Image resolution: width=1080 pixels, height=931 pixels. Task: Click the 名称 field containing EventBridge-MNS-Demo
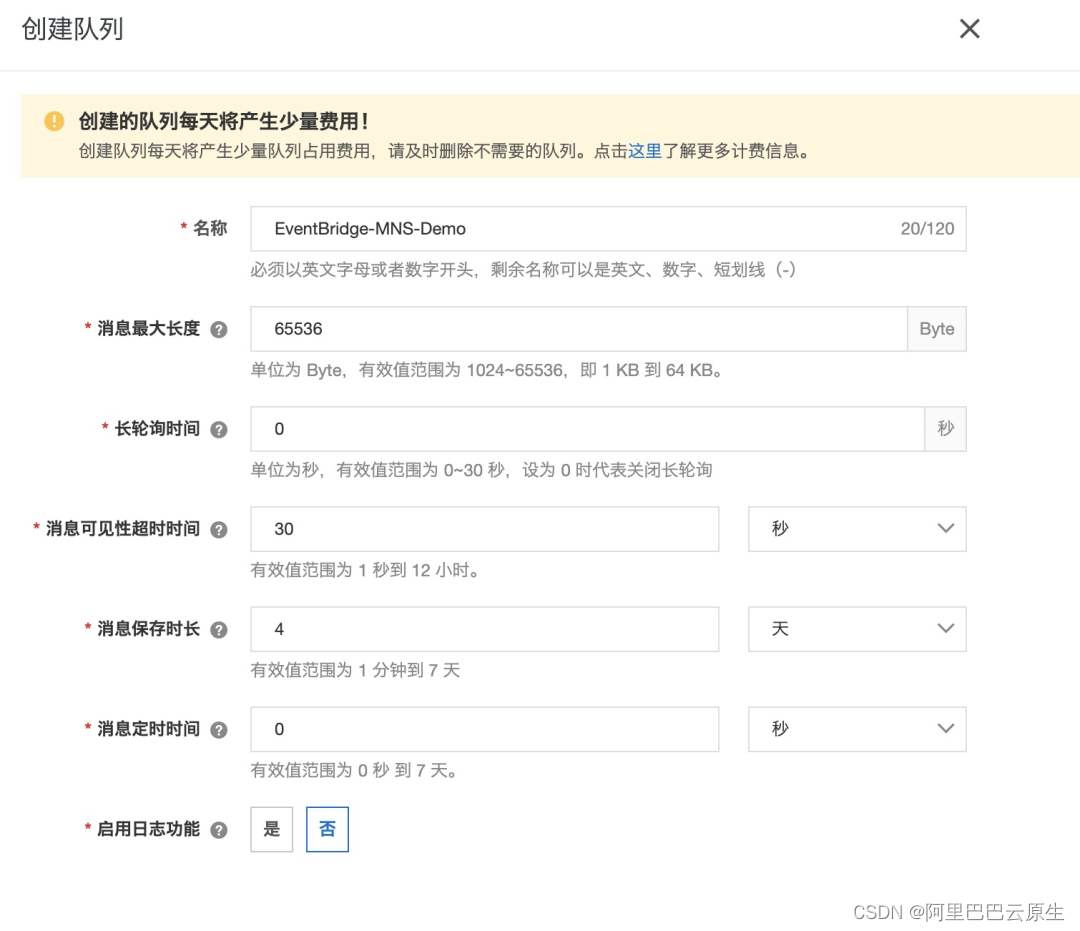tap(608, 229)
